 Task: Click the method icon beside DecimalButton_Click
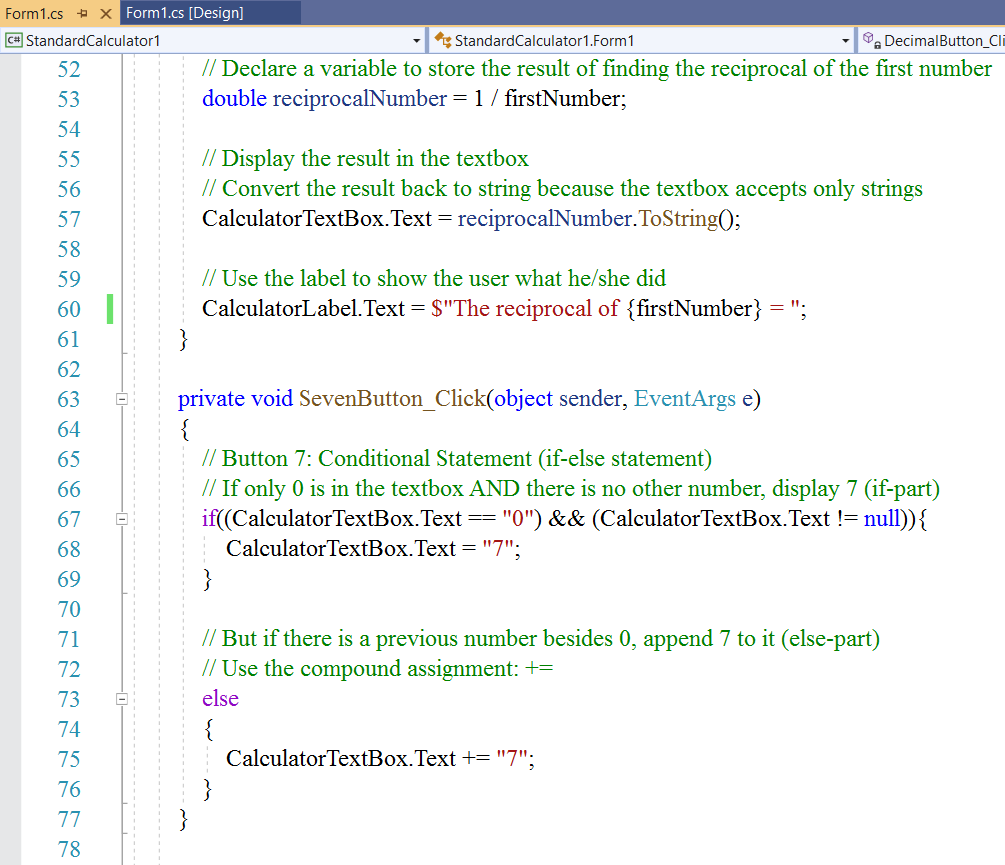(x=871, y=40)
